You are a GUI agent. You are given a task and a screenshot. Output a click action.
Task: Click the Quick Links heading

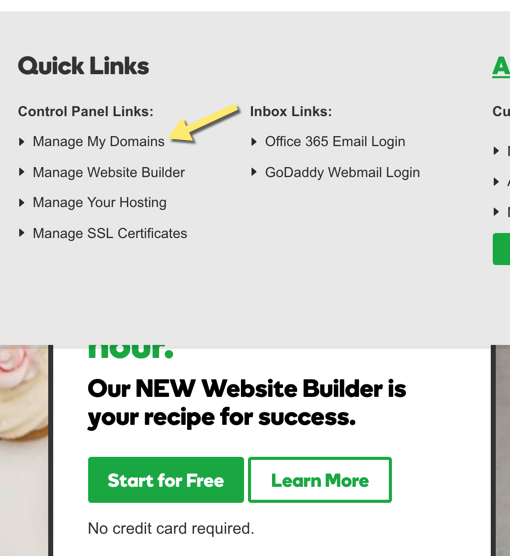click(84, 66)
